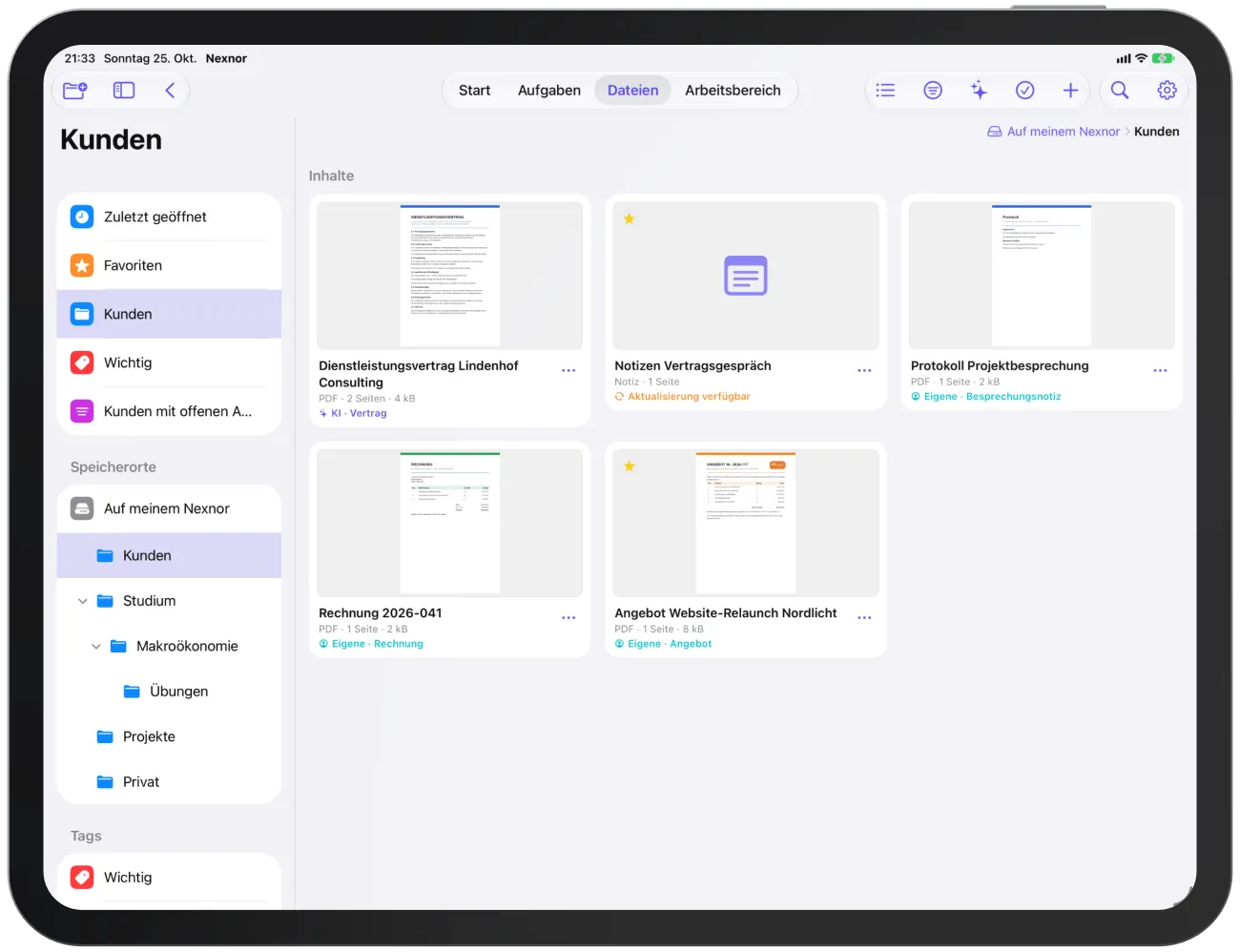Switch to the Aufgaben tab
The width and height of the screenshot is (1240, 952).
coord(549,91)
